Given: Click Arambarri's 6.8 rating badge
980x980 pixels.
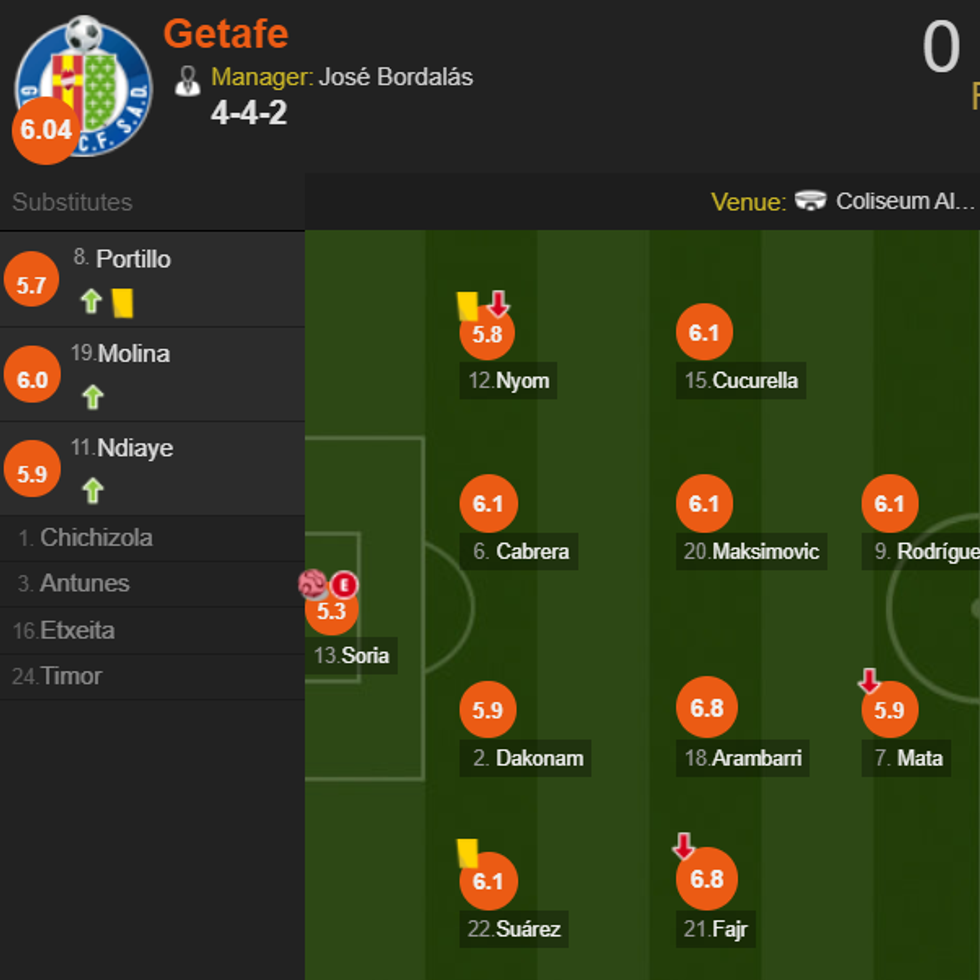Looking at the screenshot, I should point(707,707).
